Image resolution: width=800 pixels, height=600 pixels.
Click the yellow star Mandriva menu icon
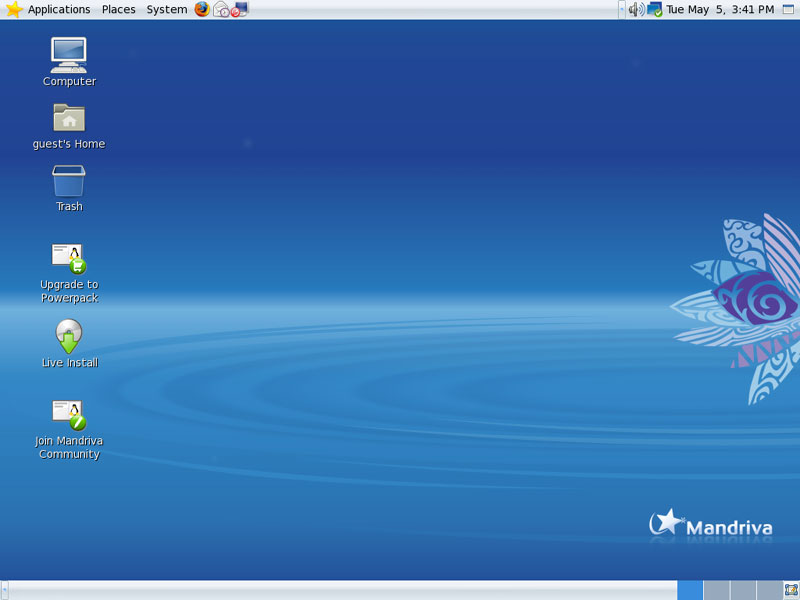click(14, 9)
